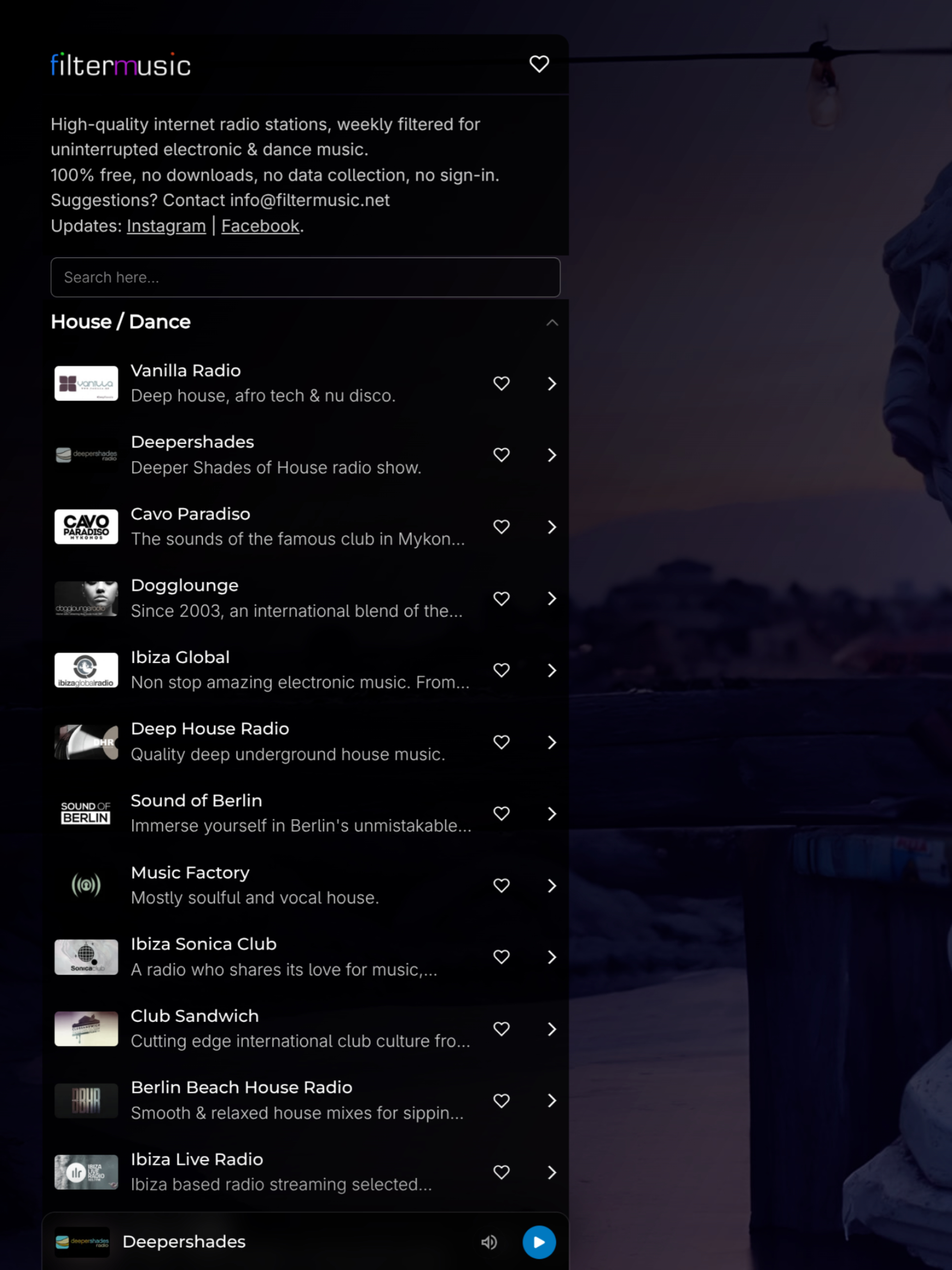Click Music Factory broadcast icon
This screenshot has width=952, height=1270.
tap(86, 885)
